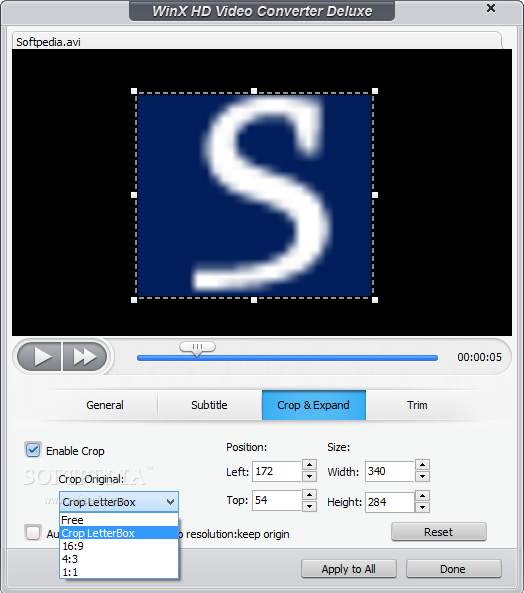The height and width of the screenshot is (593, 524).
Task: Click the right-middle crop handle
Action: point(375,195)
